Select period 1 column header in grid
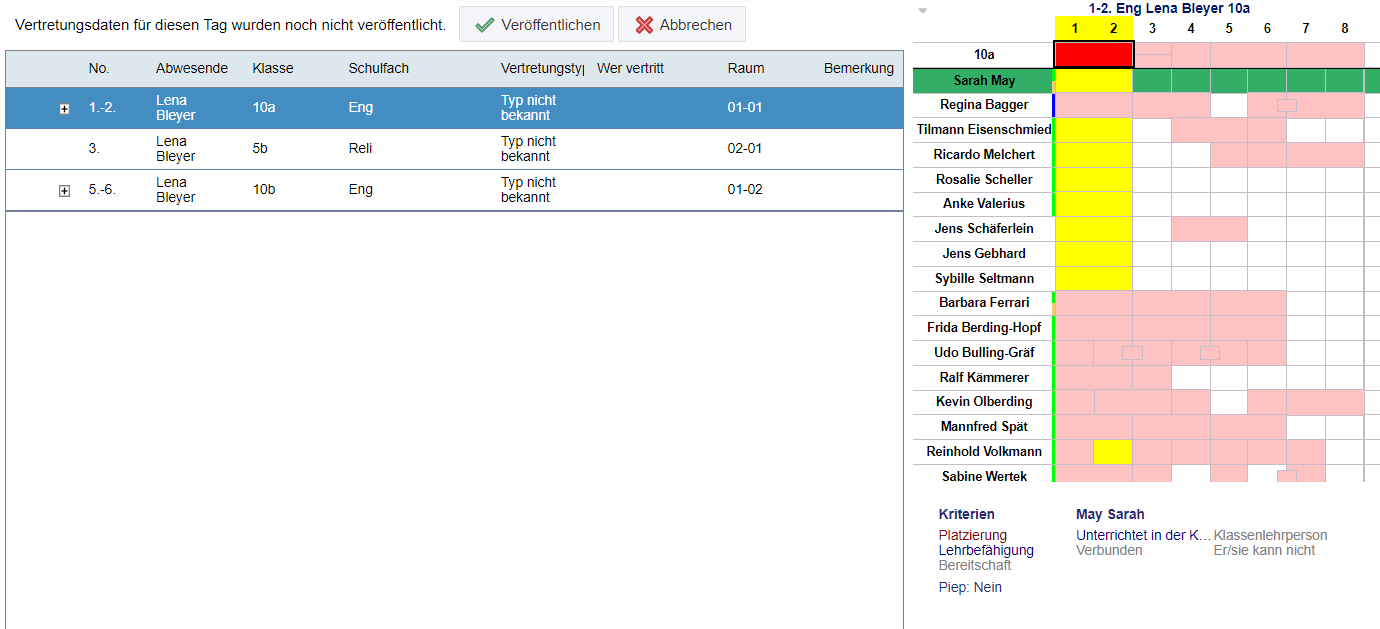Screen dimensions: 1380x629 1074,29
